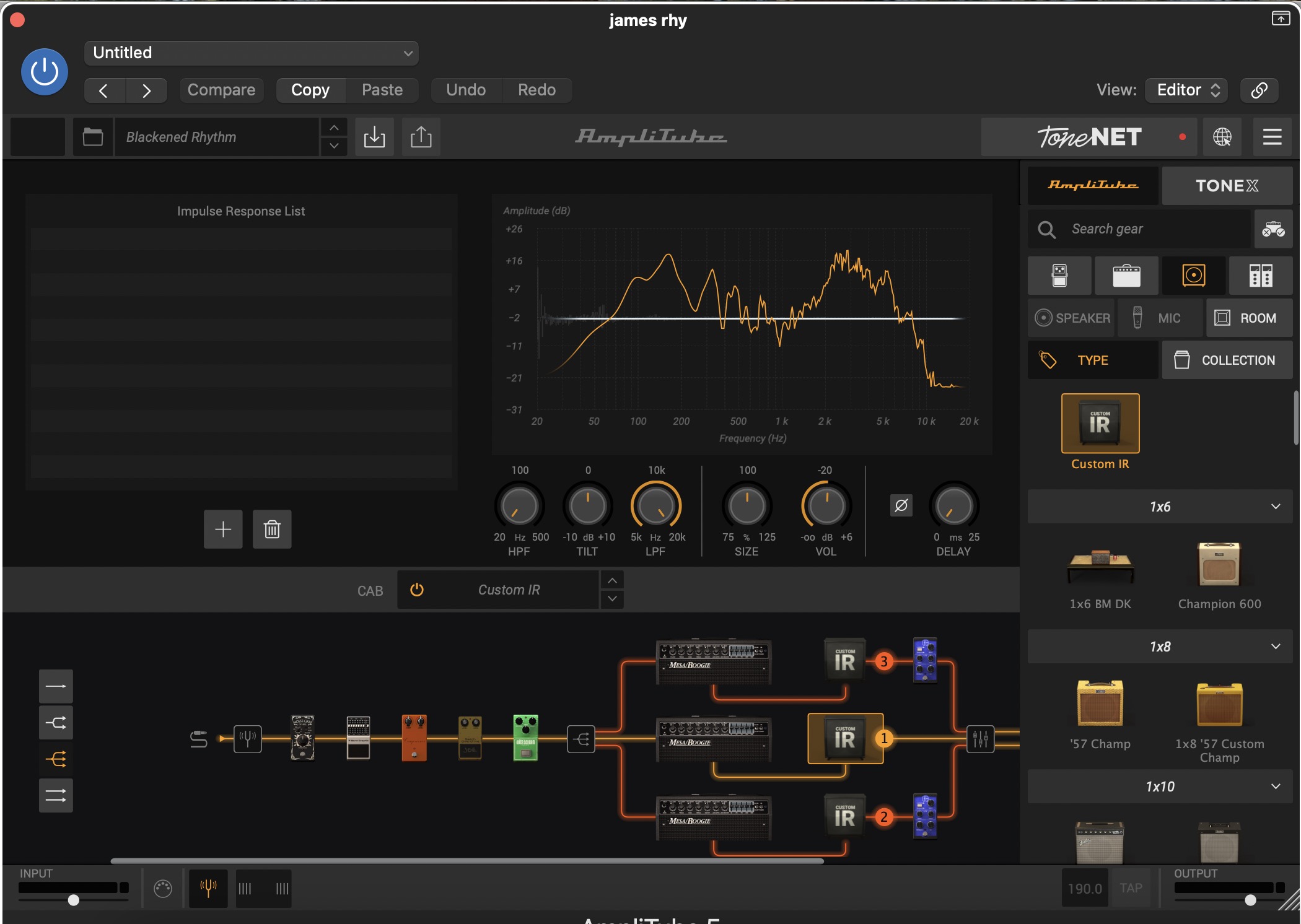
Task: Select the SPEAKER tab
Action: (x=1071, y=318)
